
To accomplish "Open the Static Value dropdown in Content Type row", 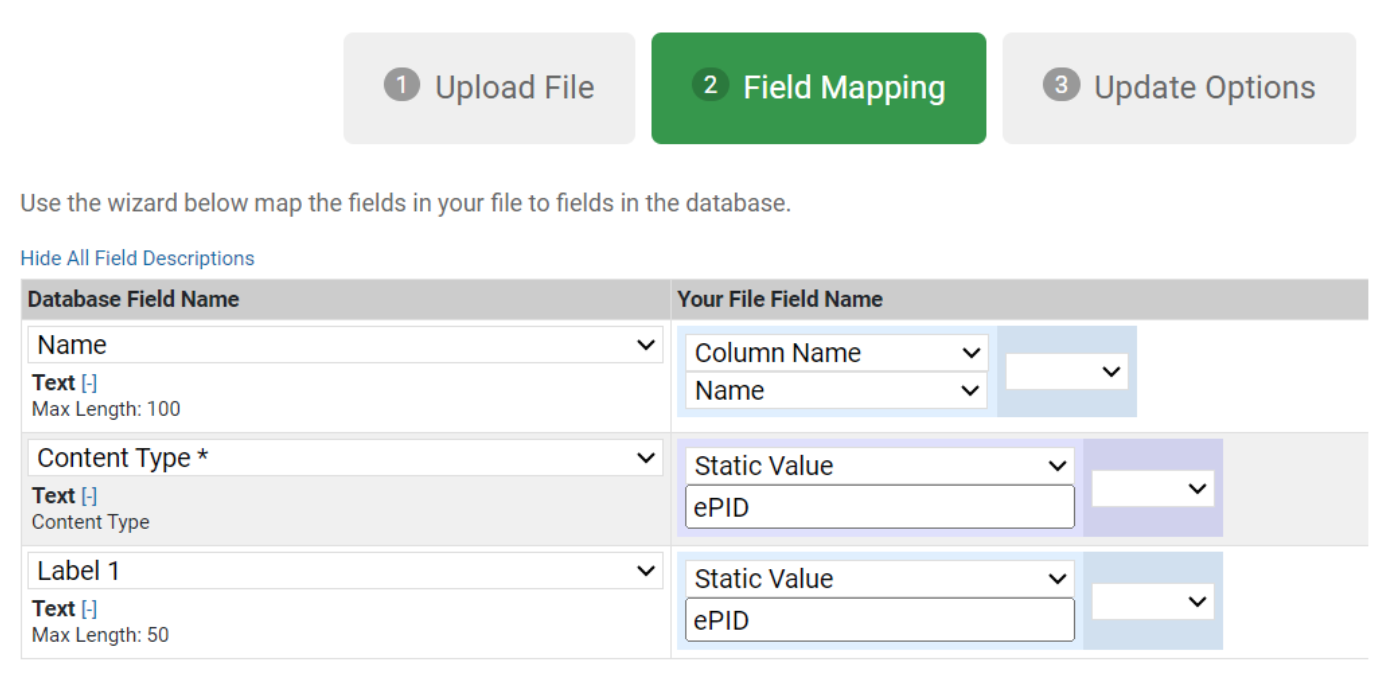I will click(880, 466).
